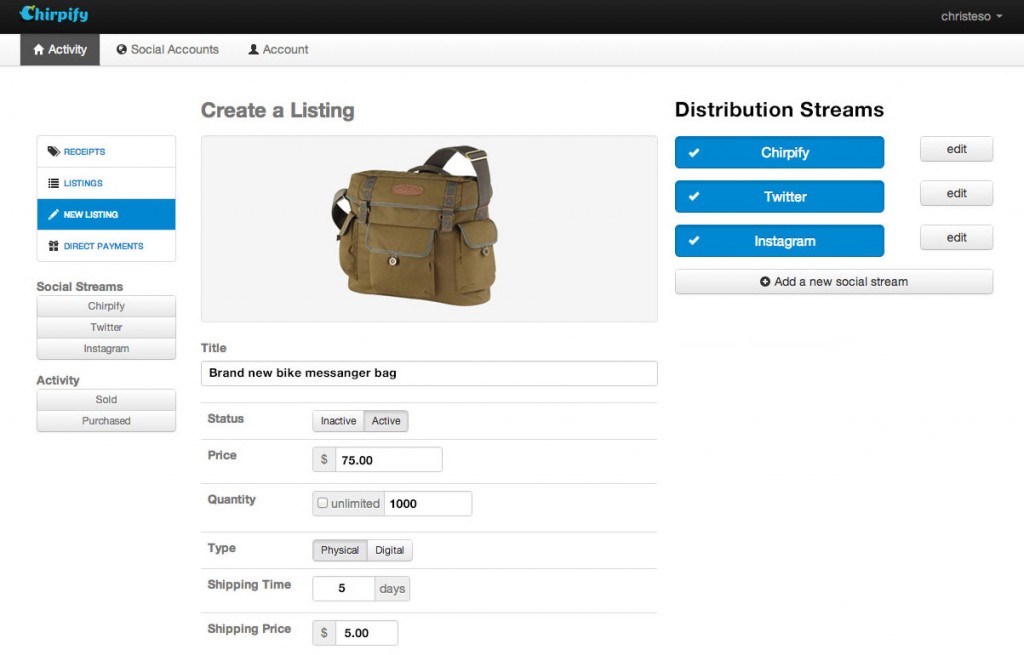Select New Listing in the sidebar

pos(106,214)
